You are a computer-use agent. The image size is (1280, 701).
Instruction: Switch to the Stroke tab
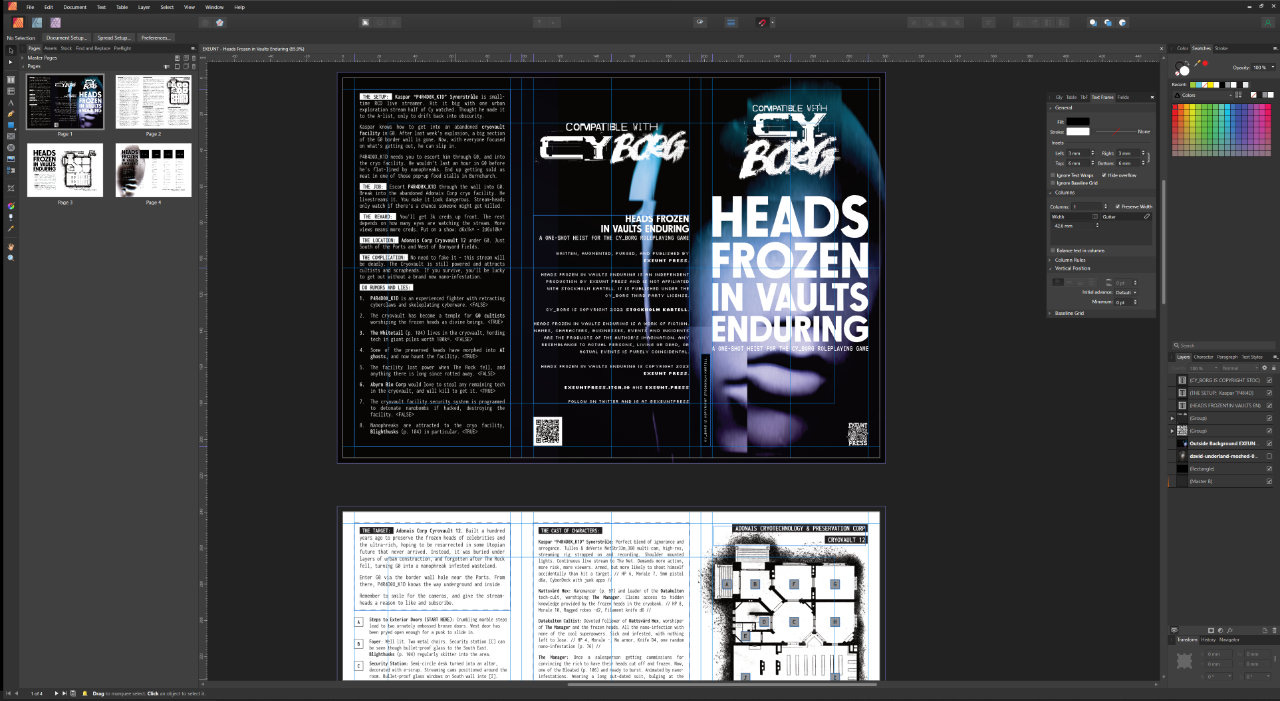[1221, 48]
